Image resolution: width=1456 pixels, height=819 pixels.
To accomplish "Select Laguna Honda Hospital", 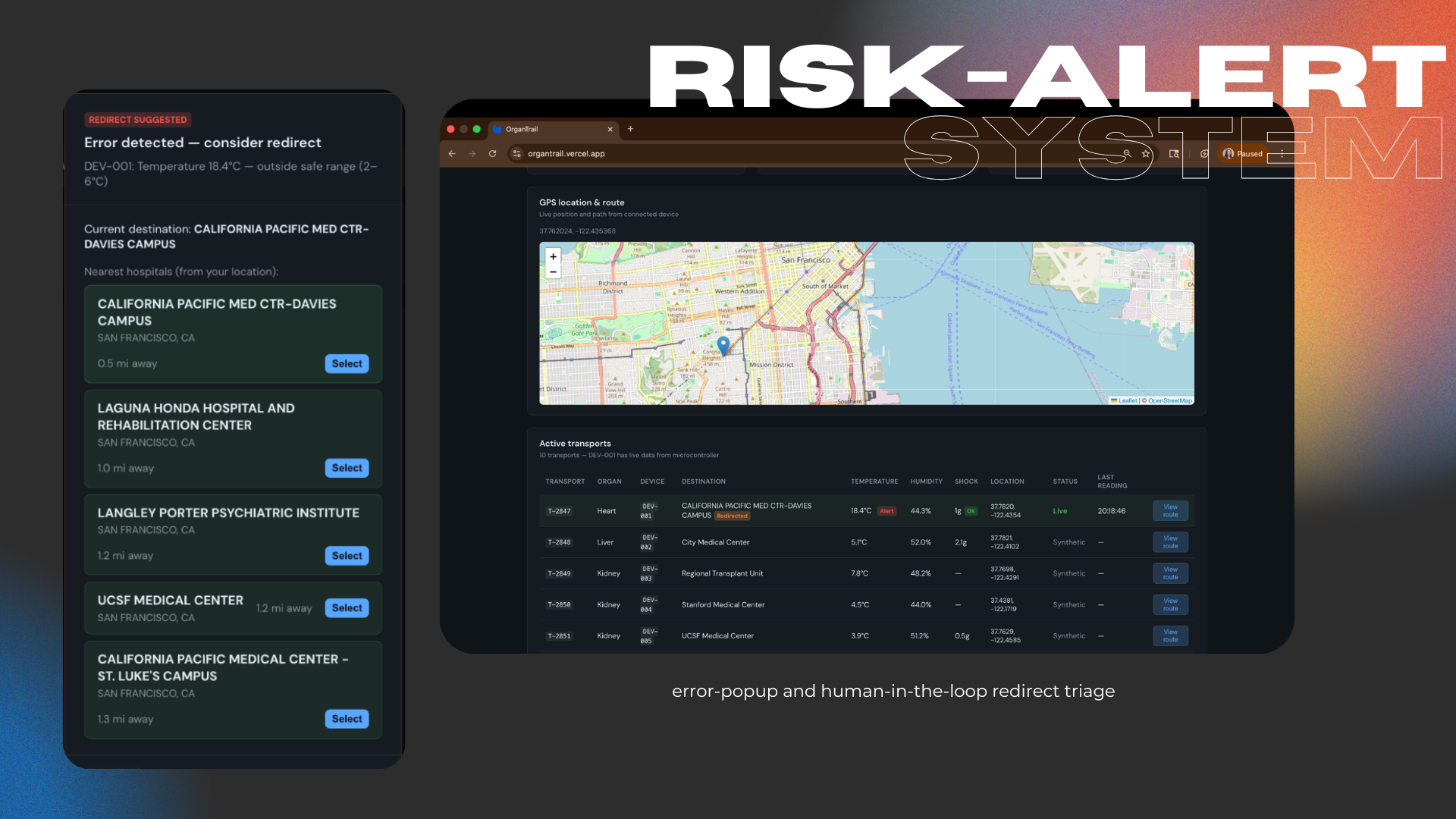I will point(347,469).
